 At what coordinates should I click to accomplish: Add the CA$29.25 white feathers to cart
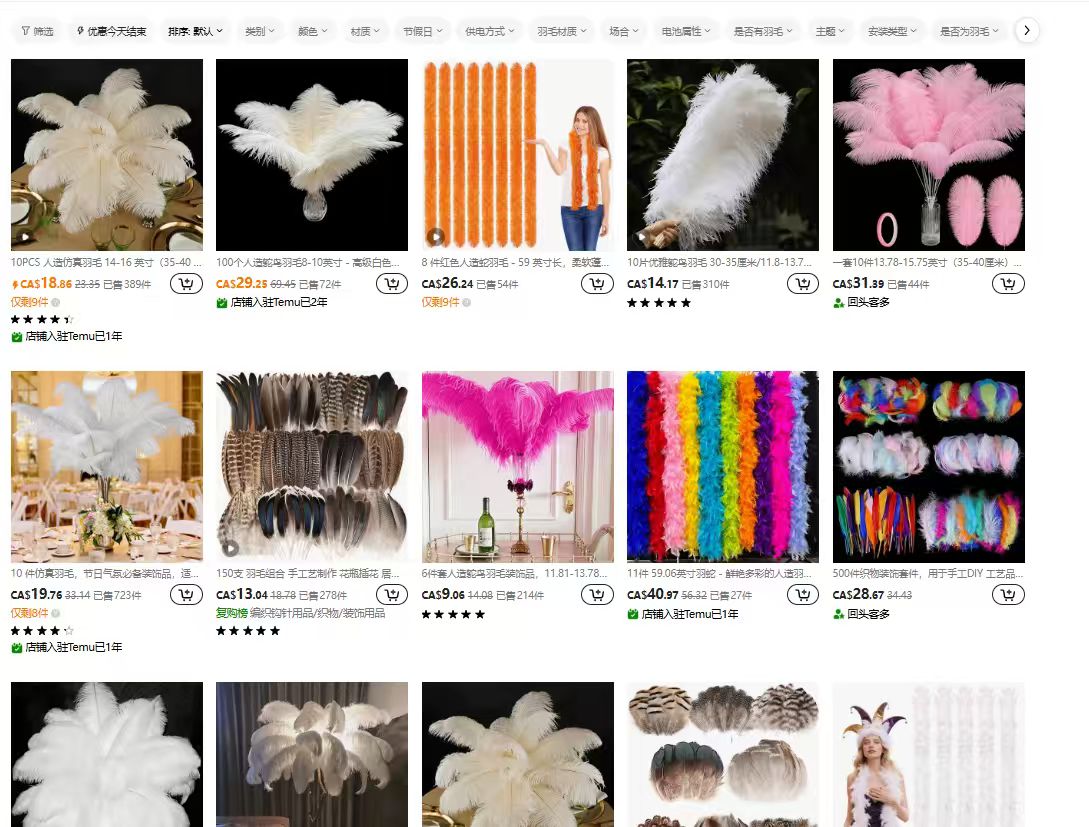(x=392, y=283)
